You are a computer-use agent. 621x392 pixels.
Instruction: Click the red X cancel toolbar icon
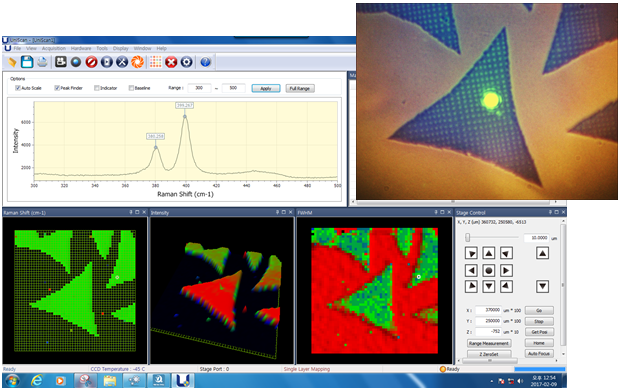click(171, 62)
